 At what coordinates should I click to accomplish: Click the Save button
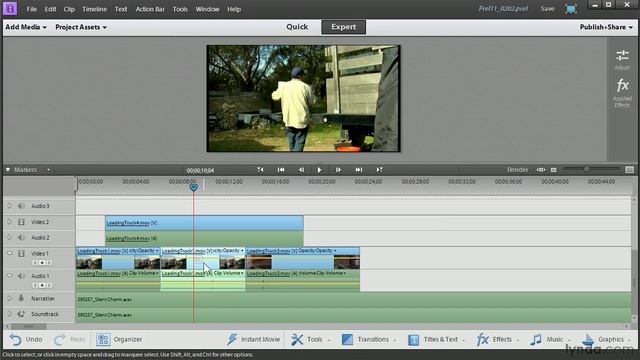coord(547,9)
